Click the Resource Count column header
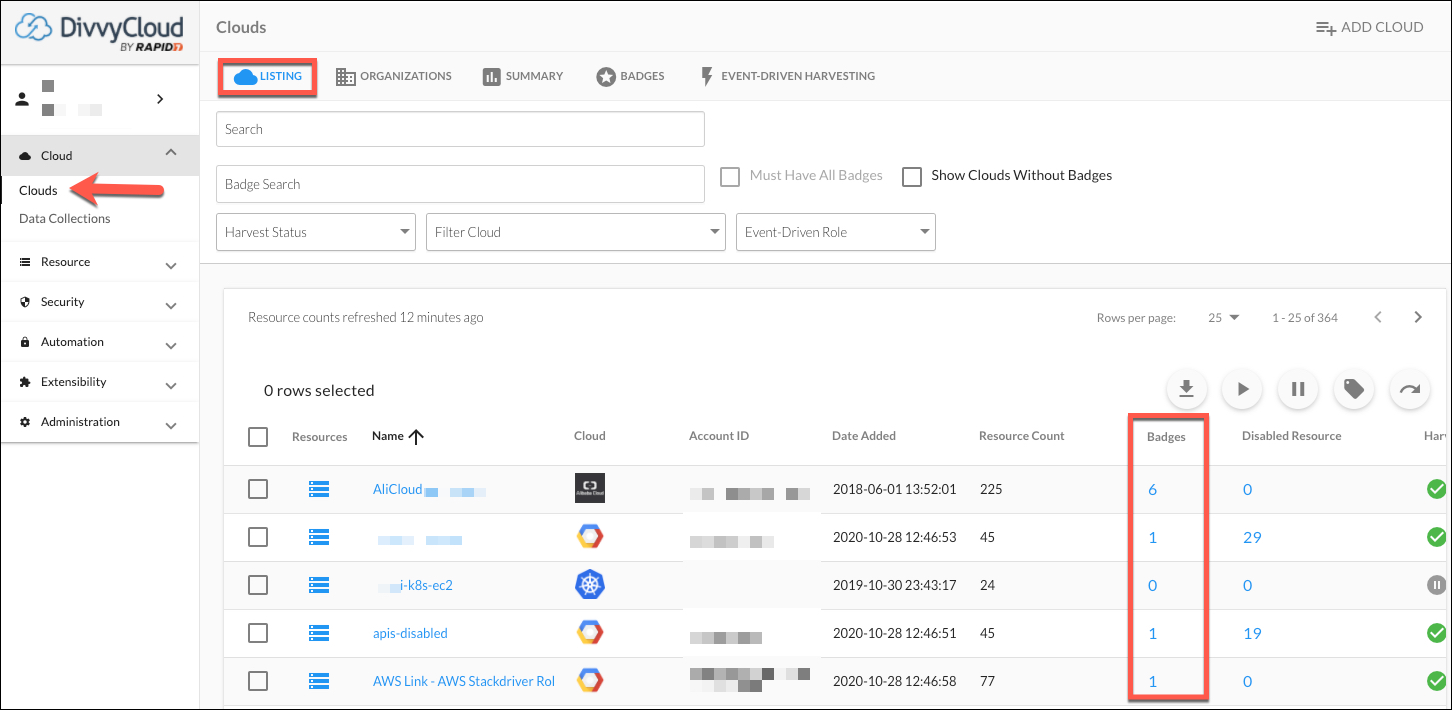1452x710 pixels. [1022, 436]
